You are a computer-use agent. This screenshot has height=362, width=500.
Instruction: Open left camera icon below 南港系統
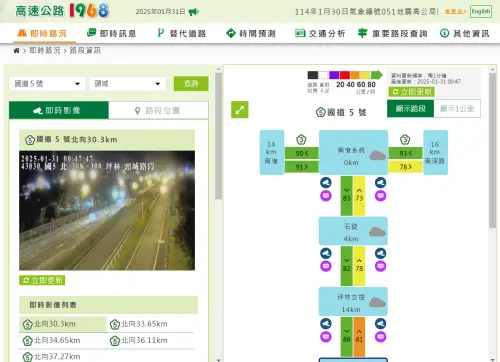326,182
